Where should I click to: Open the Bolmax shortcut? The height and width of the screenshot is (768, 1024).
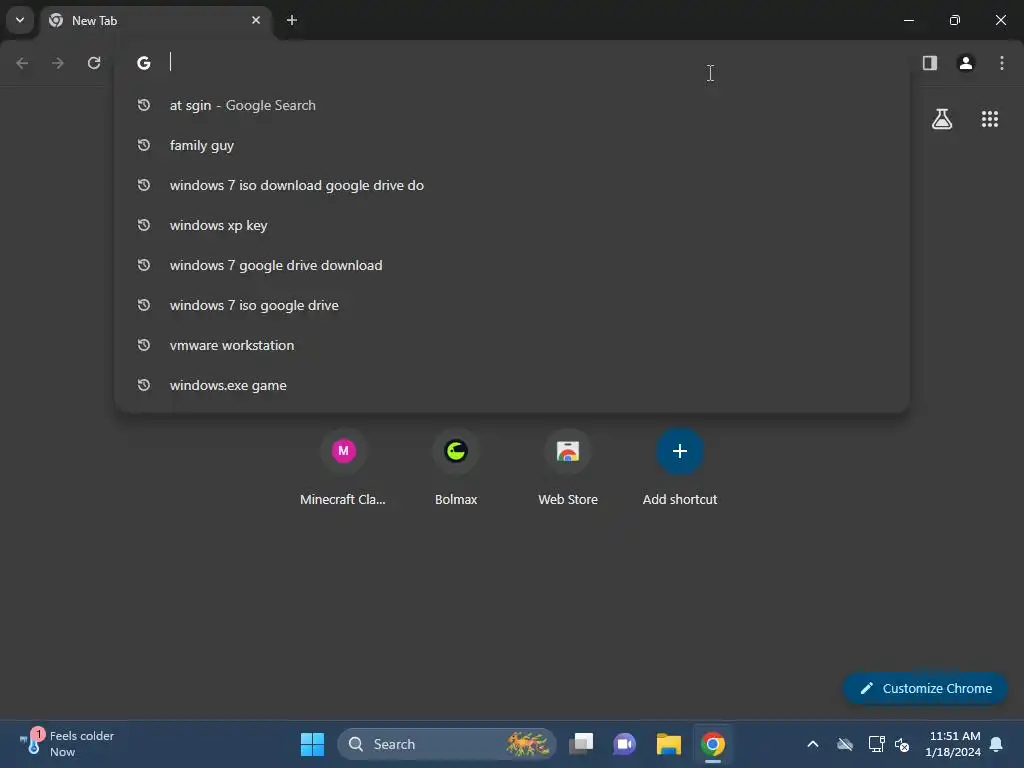pos(456,468)
